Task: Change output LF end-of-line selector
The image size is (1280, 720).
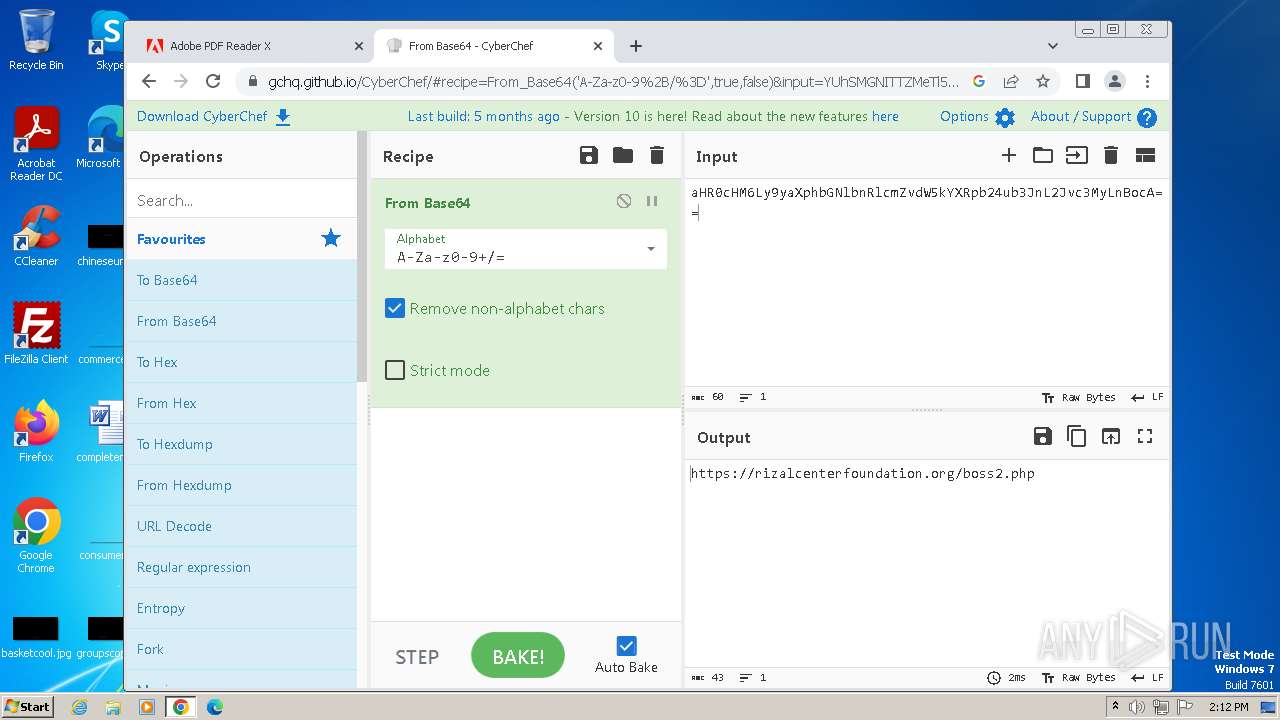Action: pos(1147,677)
